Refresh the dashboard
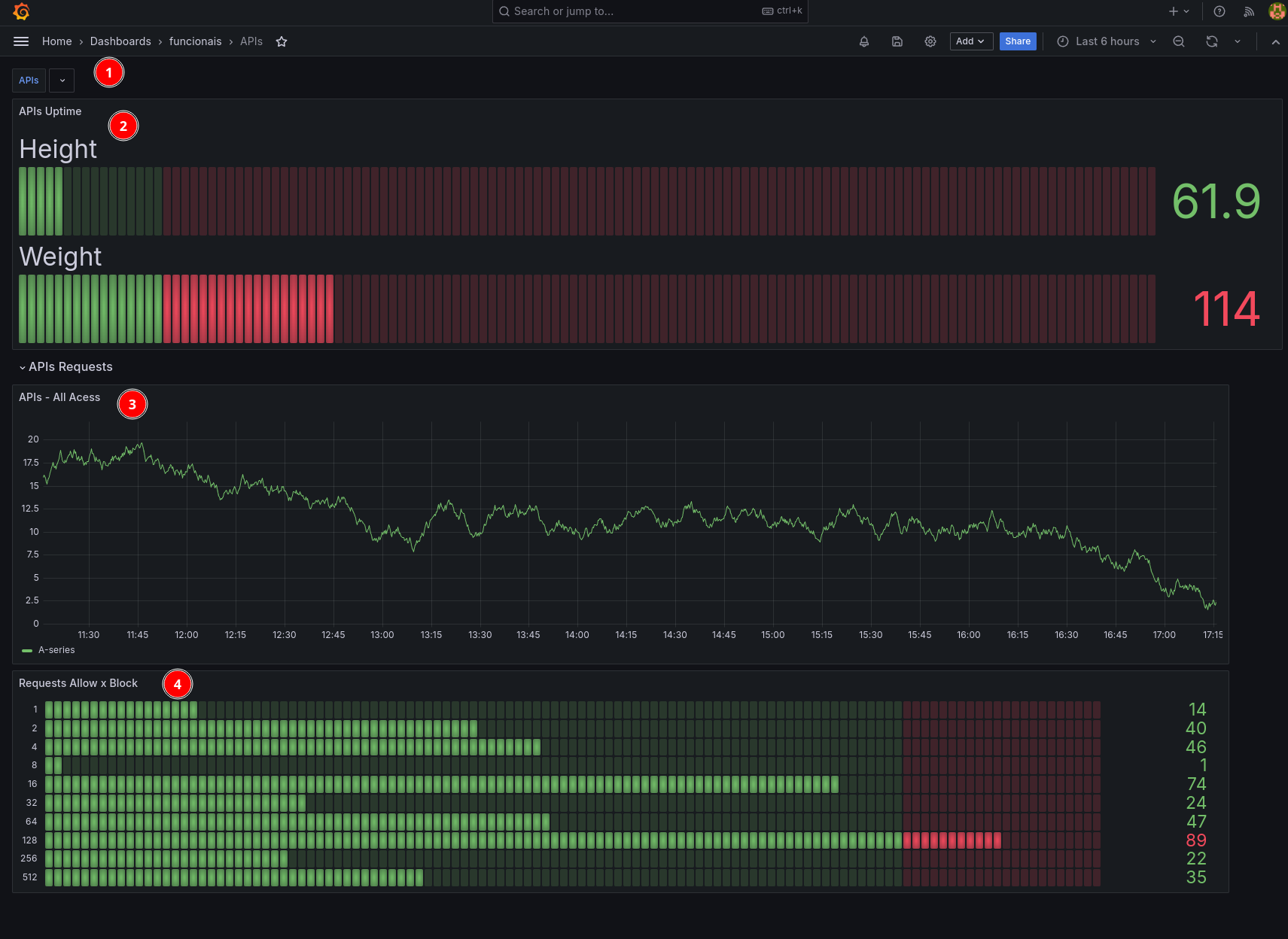This screenshot has height=939, width=1288. click(1212, 41)
